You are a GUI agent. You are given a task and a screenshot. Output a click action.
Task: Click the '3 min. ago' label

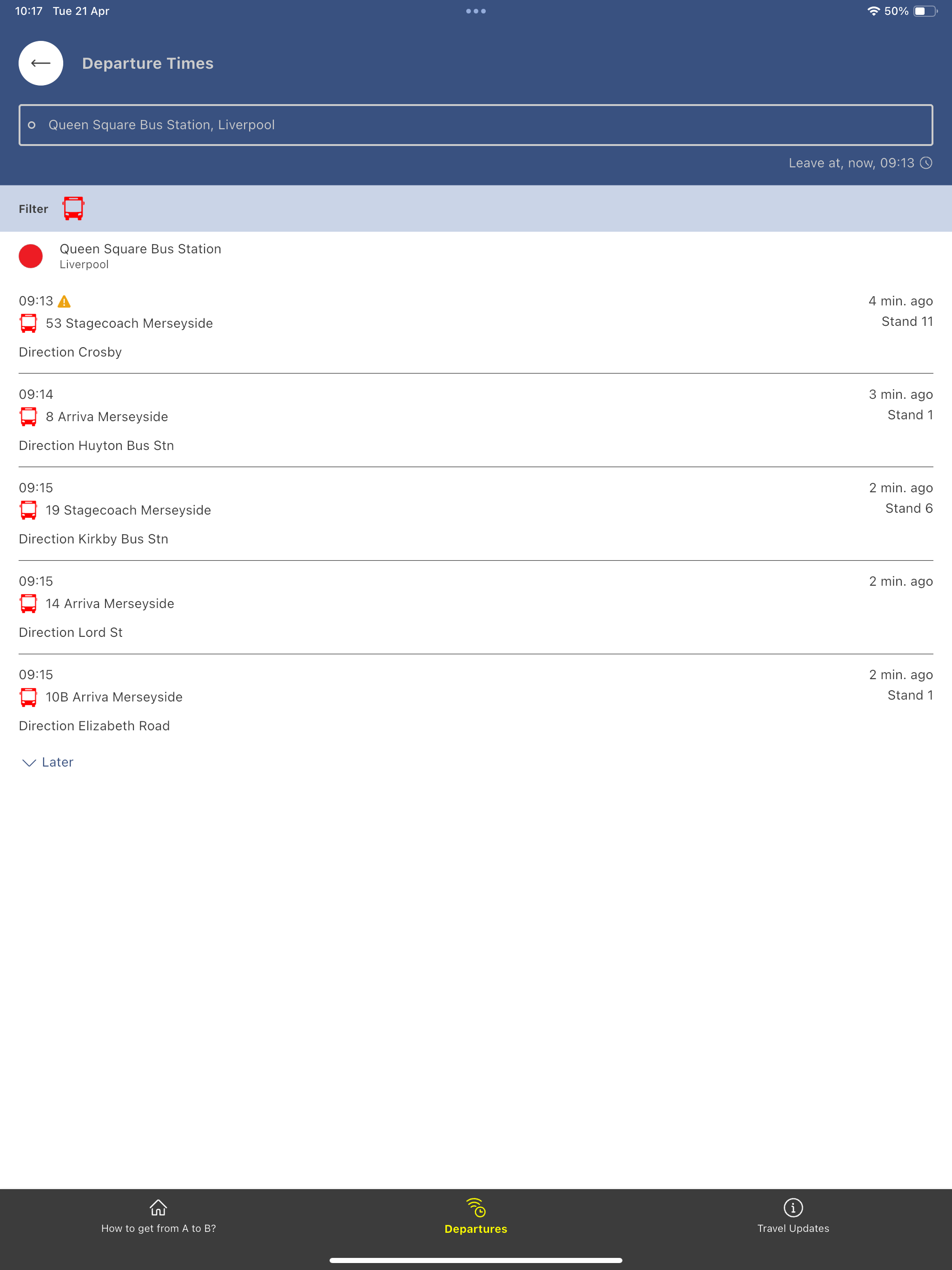[900, 395]
